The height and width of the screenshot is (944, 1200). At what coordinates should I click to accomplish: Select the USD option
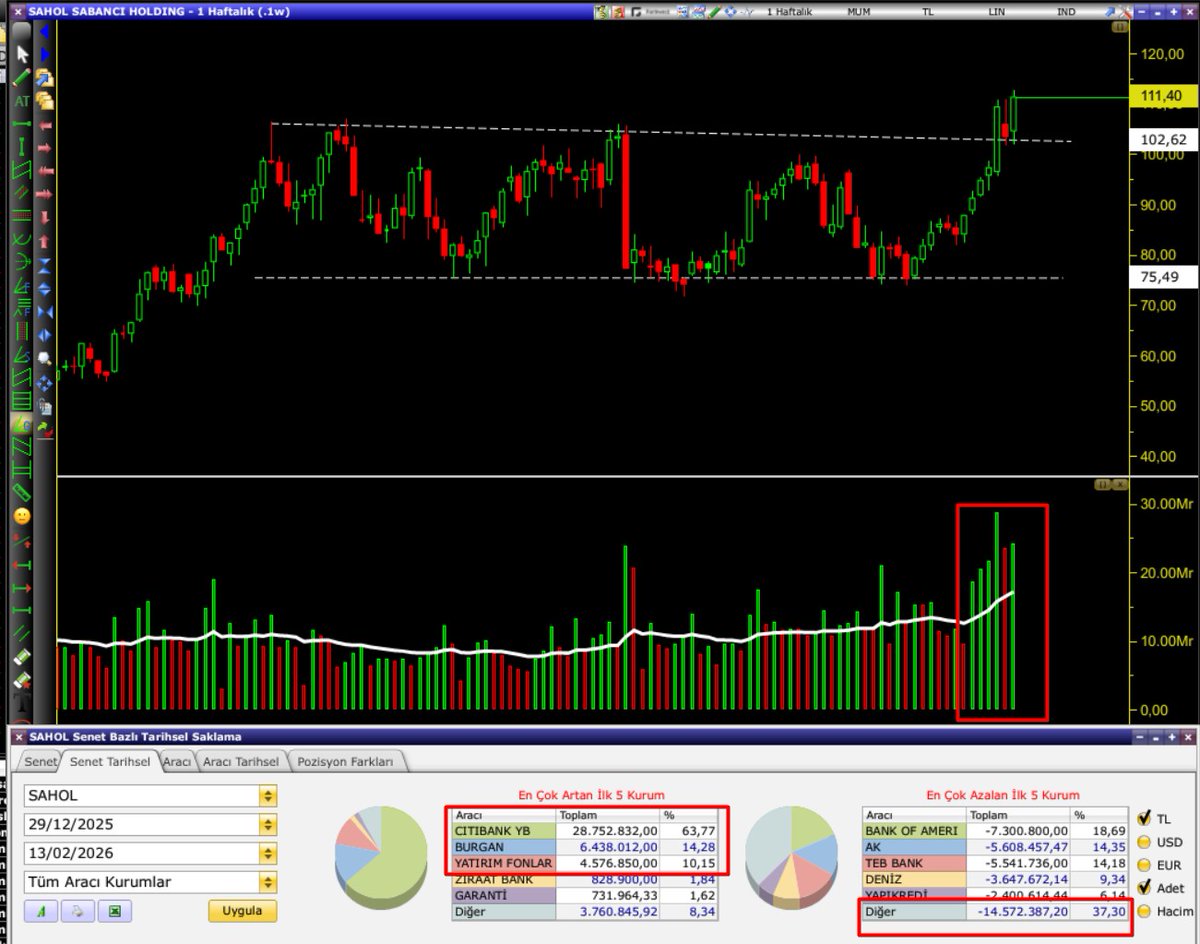coord(1145,841)
